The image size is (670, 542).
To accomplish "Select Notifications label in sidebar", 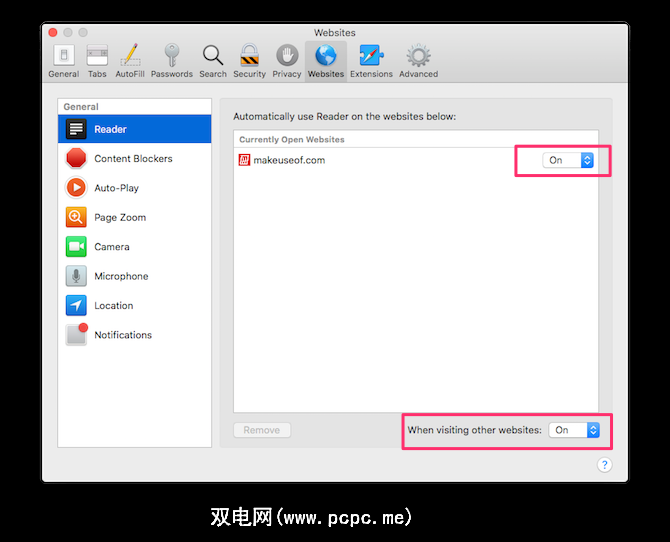I will click(123, 335).
